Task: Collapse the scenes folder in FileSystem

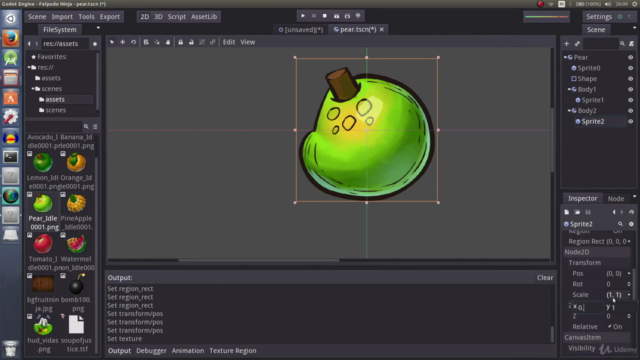Action: (x=33, y=89)
